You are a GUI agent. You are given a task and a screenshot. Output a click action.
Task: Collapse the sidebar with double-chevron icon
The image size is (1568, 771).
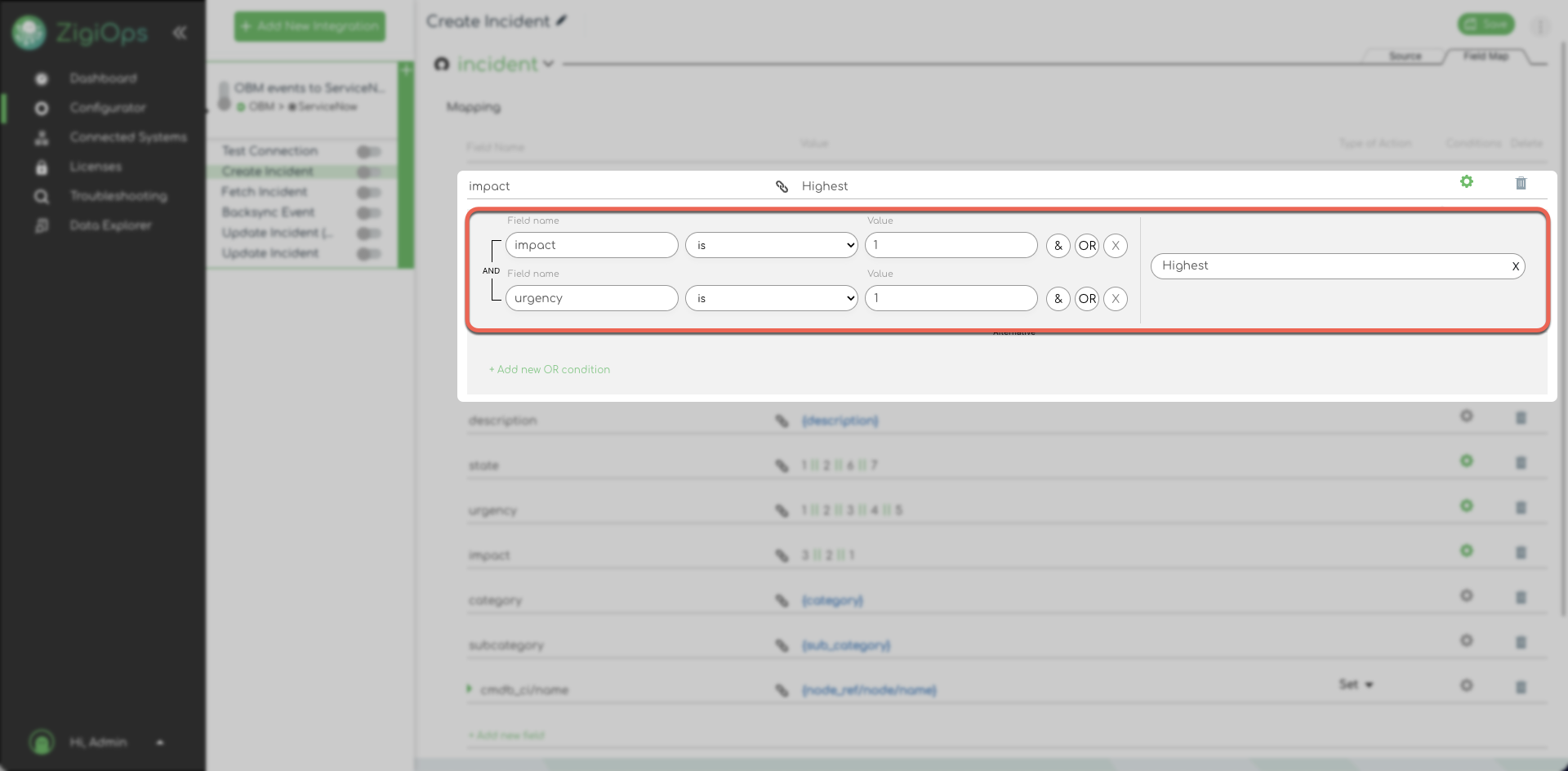[180, 33]
